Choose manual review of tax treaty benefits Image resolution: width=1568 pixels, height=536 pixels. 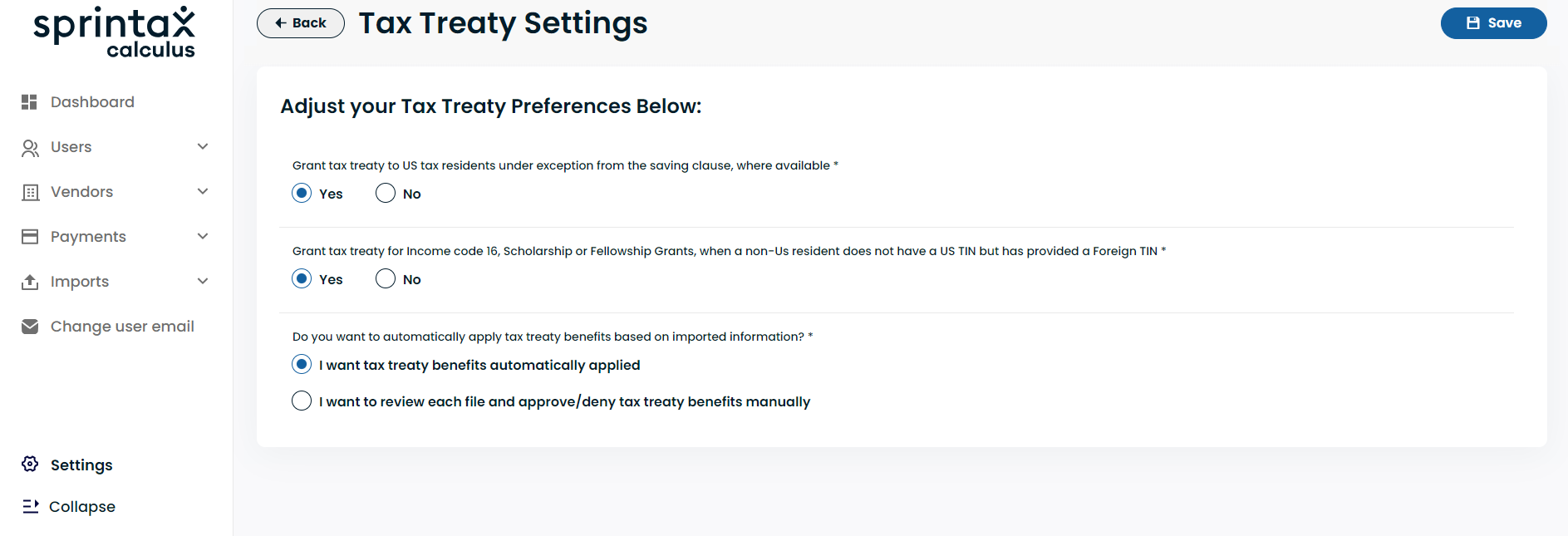(x=302, y=401)
